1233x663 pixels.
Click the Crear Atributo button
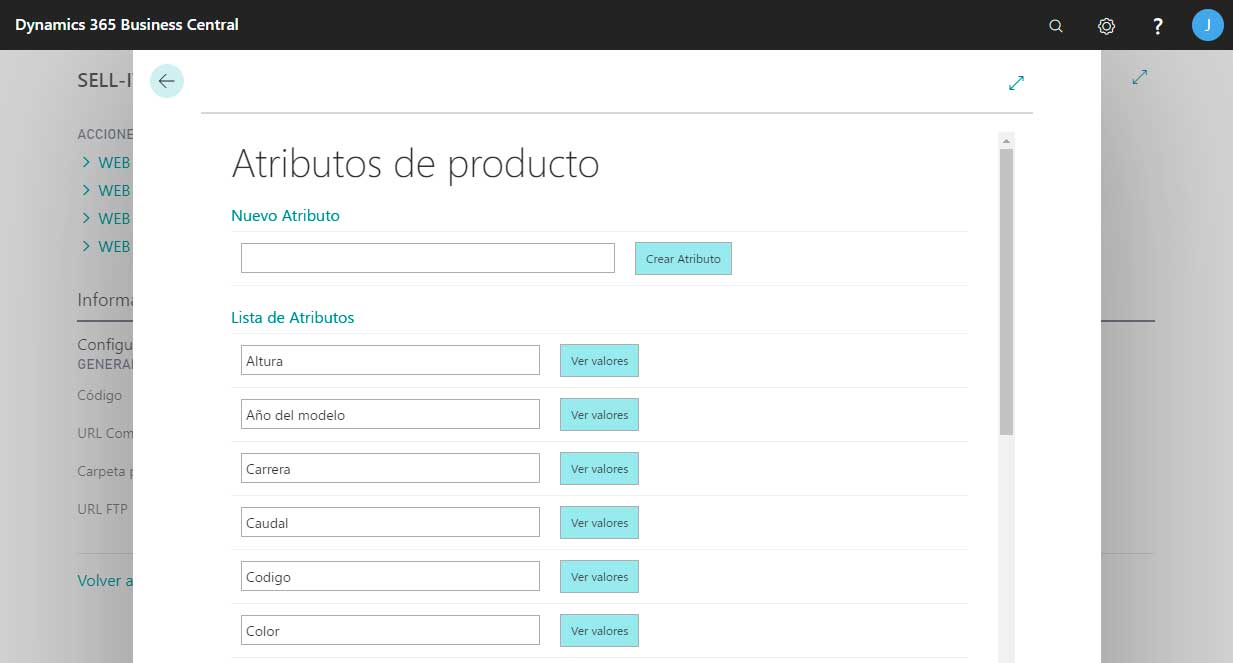tap(683, 258)
